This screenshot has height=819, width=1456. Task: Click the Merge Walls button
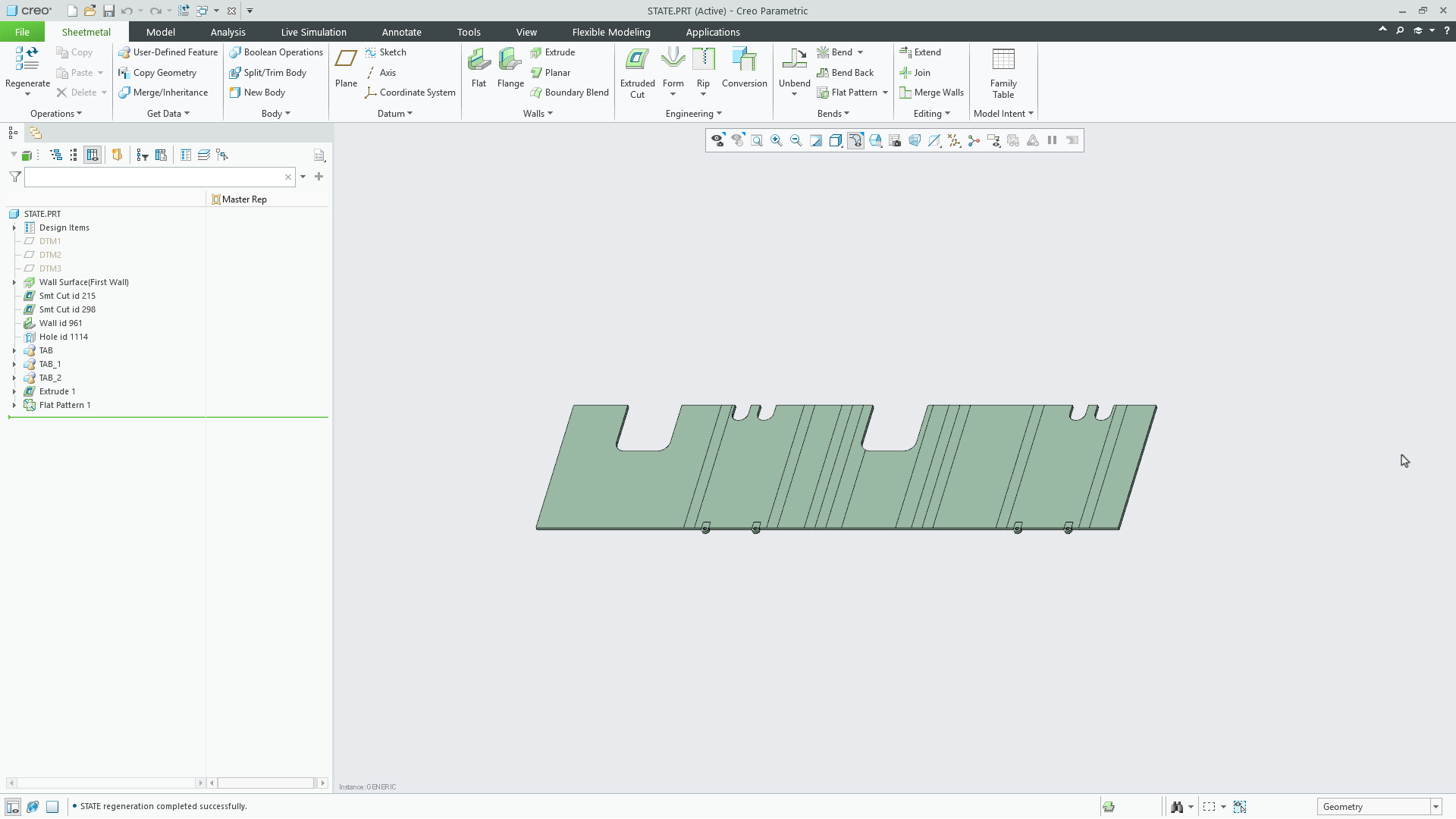click(x=931, y=93)
